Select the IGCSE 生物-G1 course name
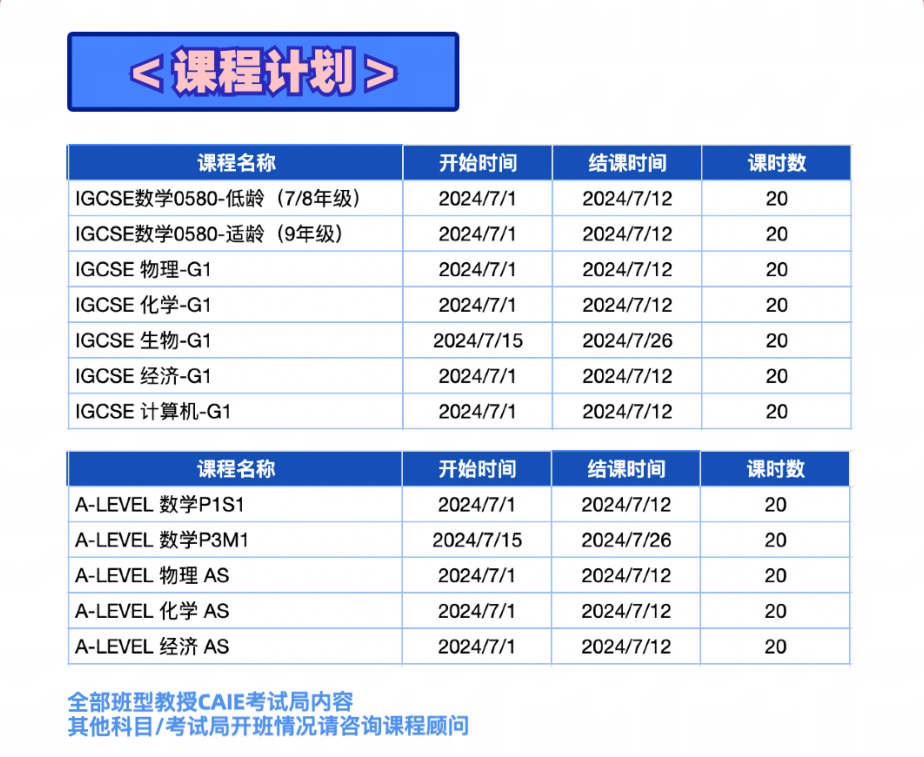 (143, 341)
